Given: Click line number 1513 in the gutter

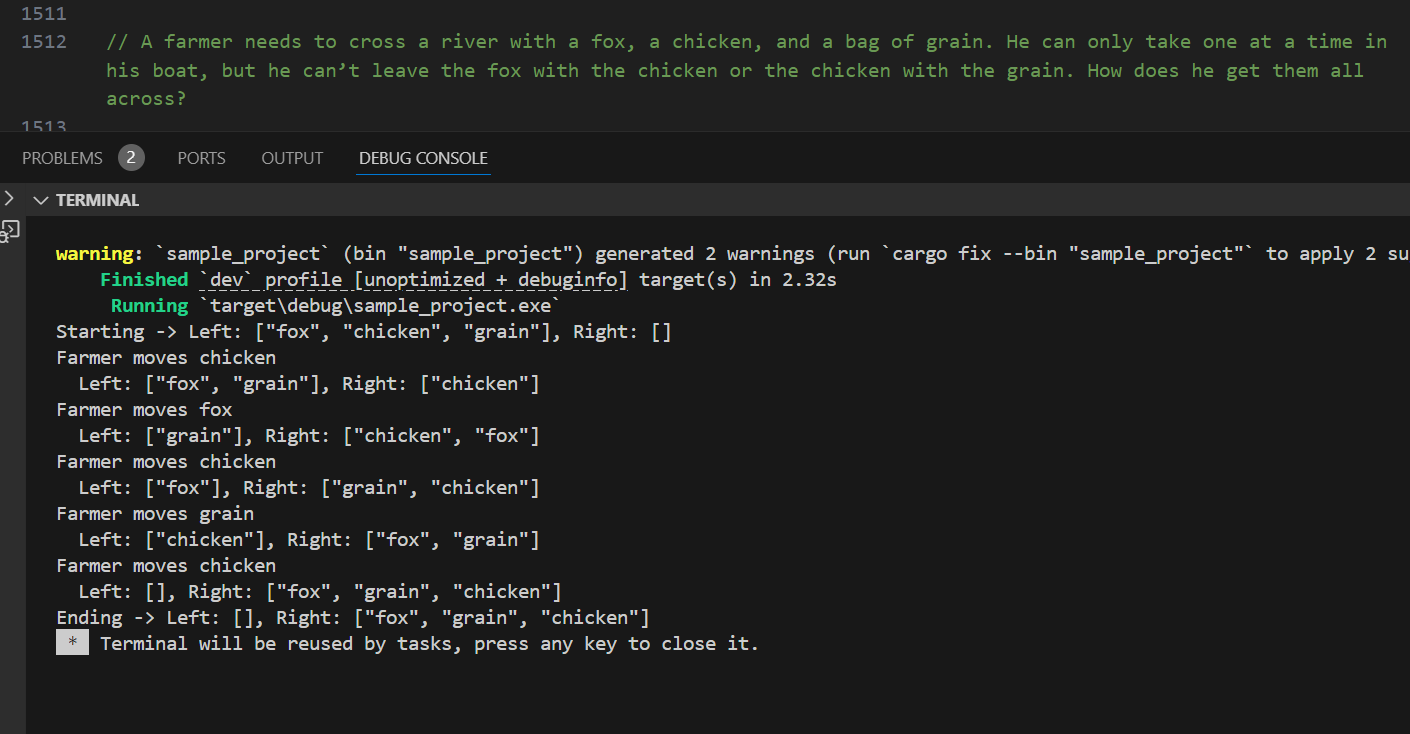Looking at the screenshot, I should (44, 127).
